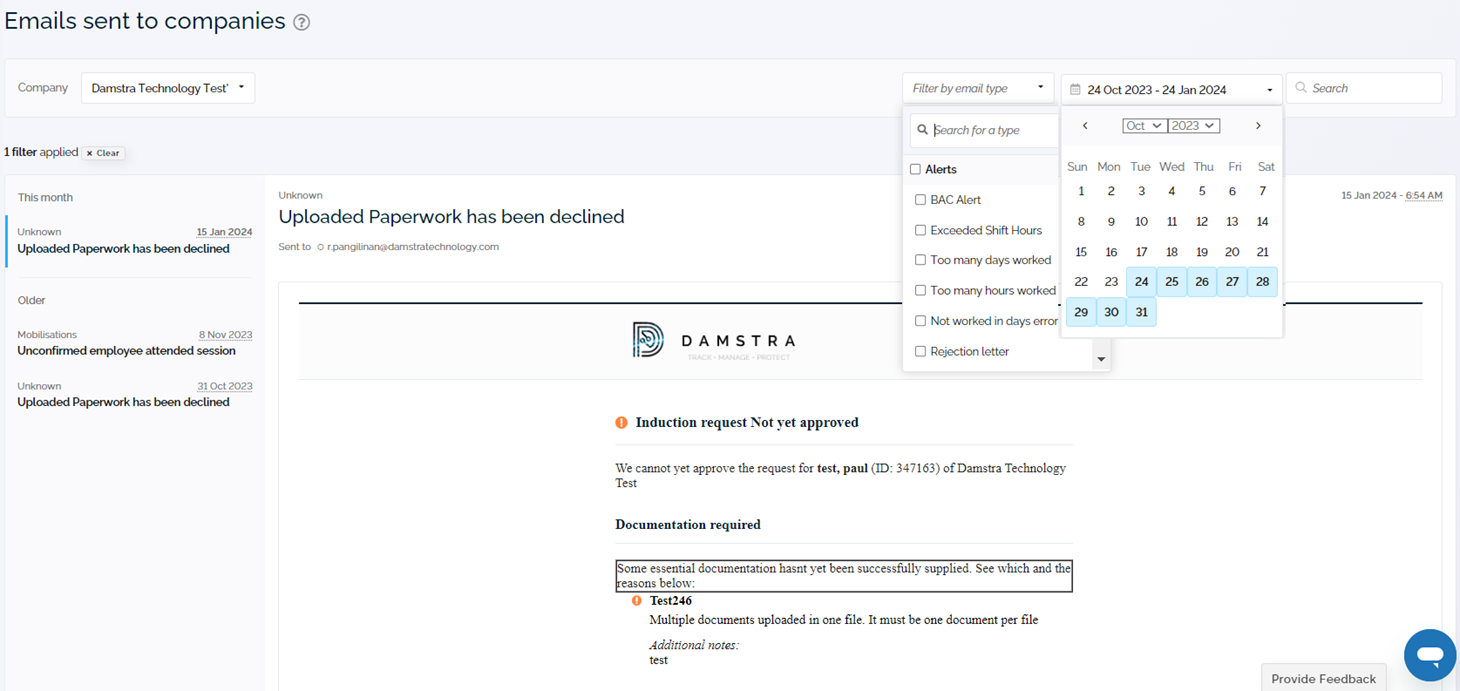Click the magnifier icon in the Search field
This screenshot has height=691, width=1460.
(x=1302, y=87)
